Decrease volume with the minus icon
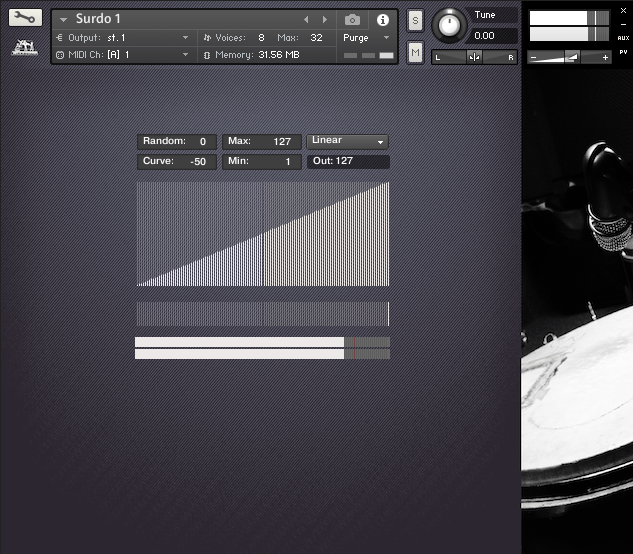 (x=533, y=58)
